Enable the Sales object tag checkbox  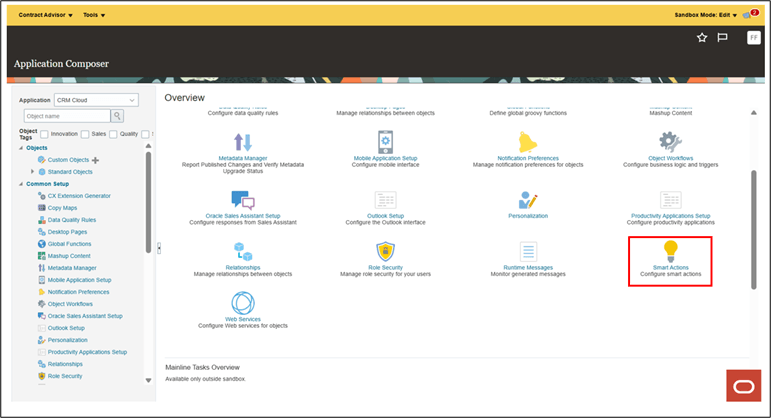point(85,134)
